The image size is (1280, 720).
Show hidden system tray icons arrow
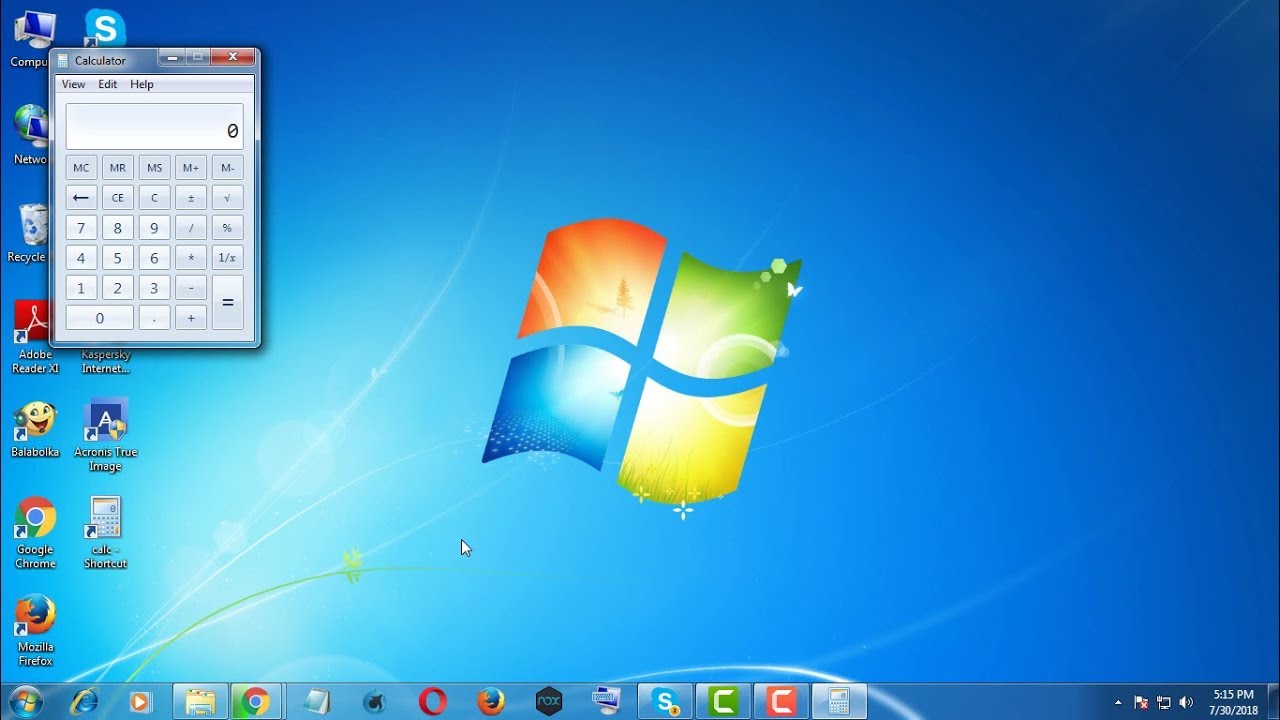coord(1118,702)
